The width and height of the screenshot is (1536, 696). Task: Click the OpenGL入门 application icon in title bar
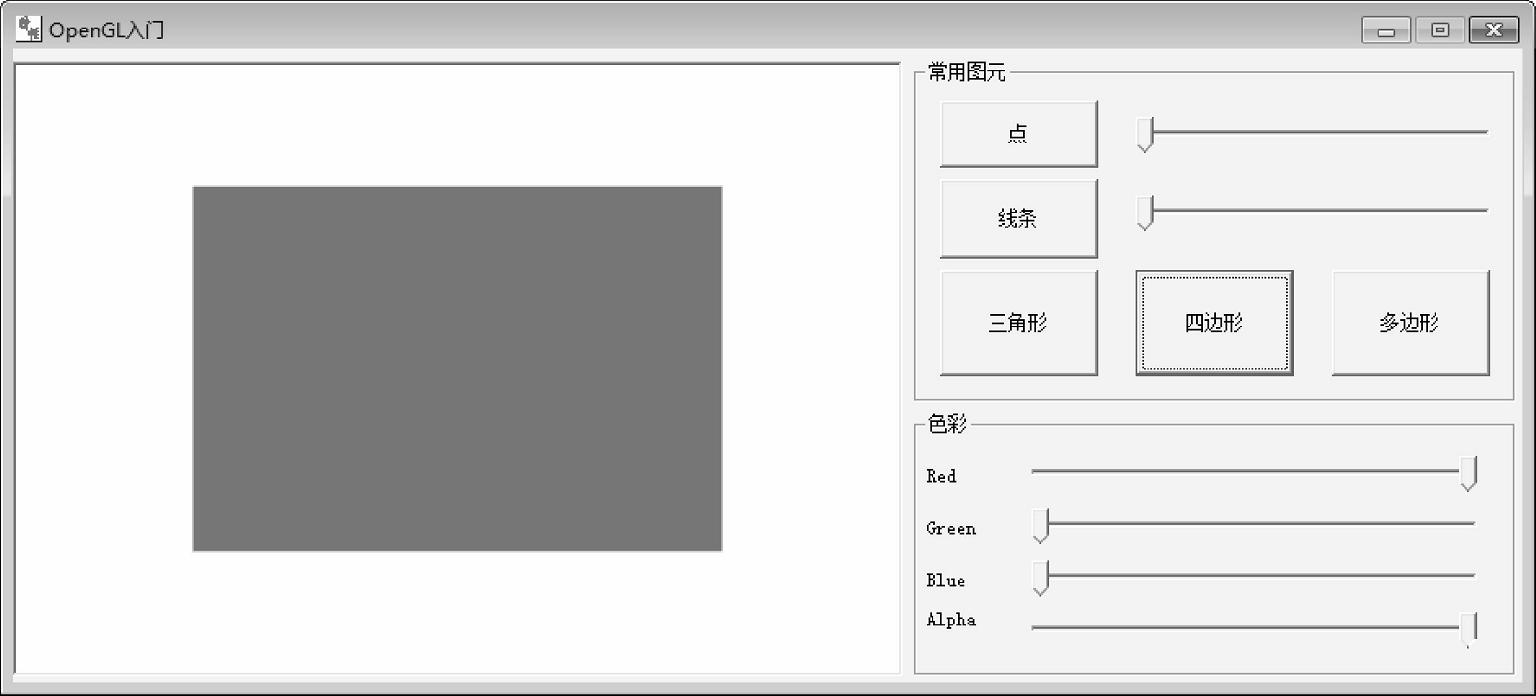tap(29, 29)
